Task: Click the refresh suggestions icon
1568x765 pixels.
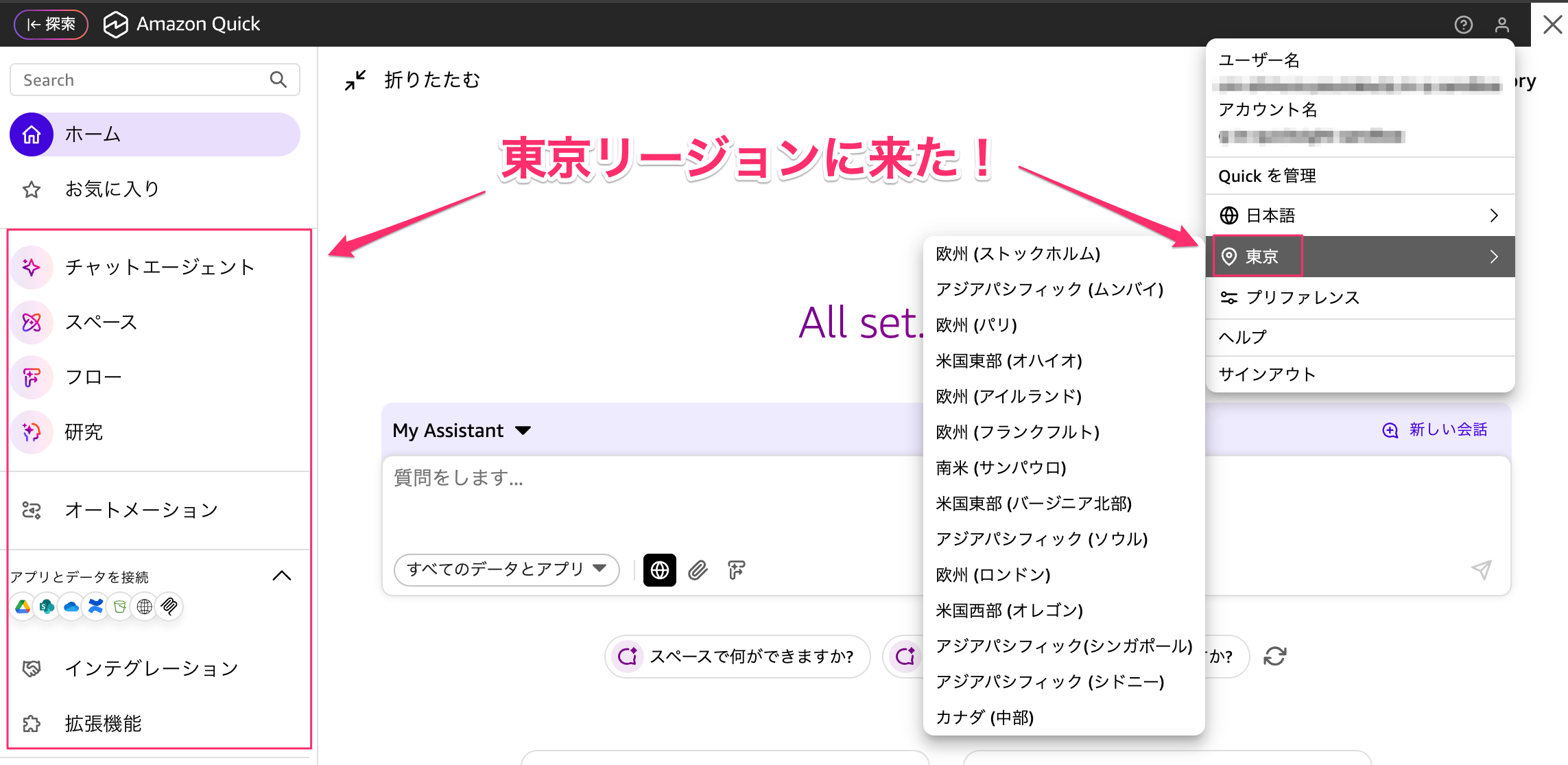Action: pyautogui.click(x=1274, y=657)
